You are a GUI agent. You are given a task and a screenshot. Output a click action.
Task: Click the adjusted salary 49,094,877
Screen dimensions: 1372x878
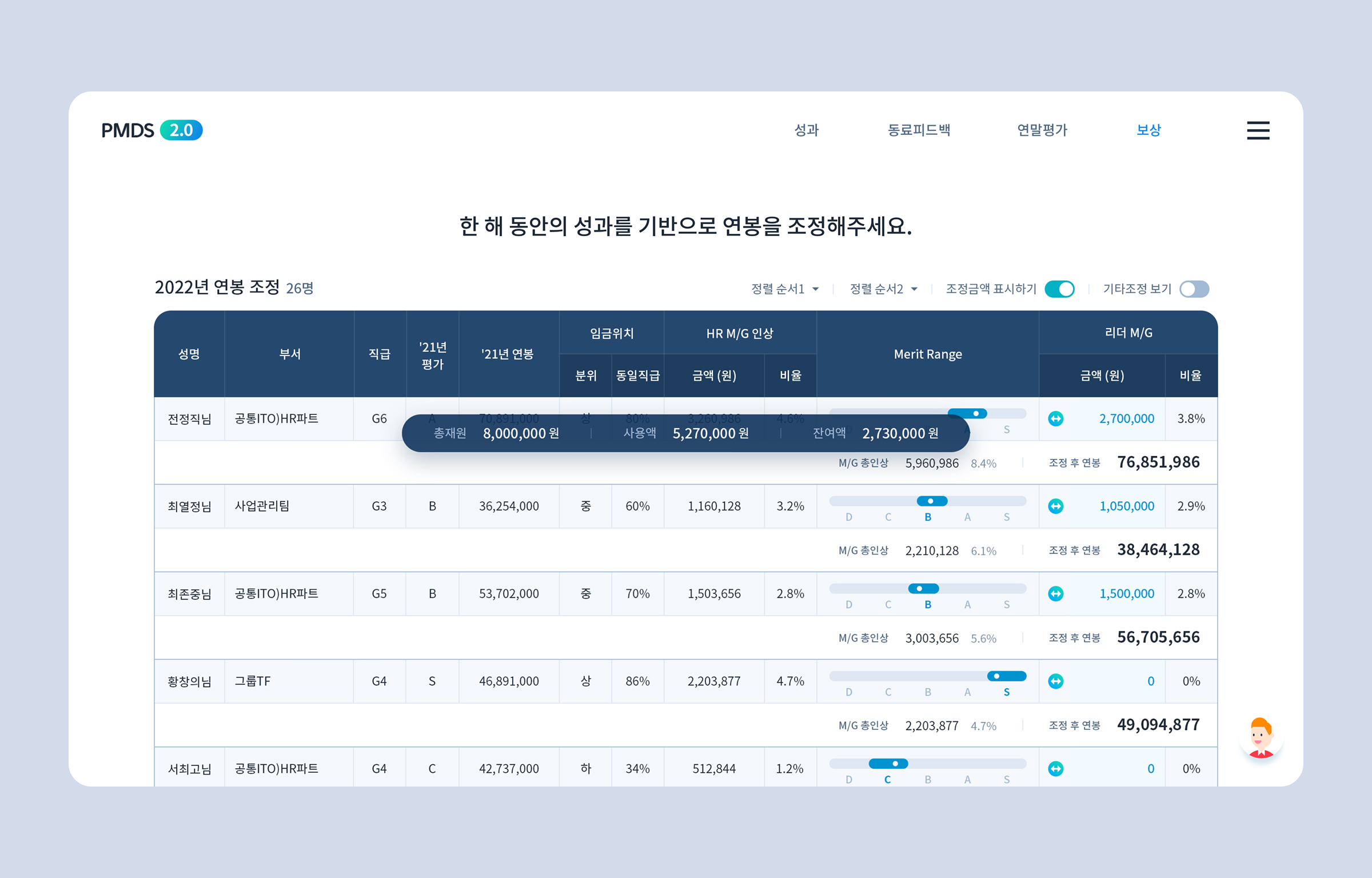coord(1158,724)
